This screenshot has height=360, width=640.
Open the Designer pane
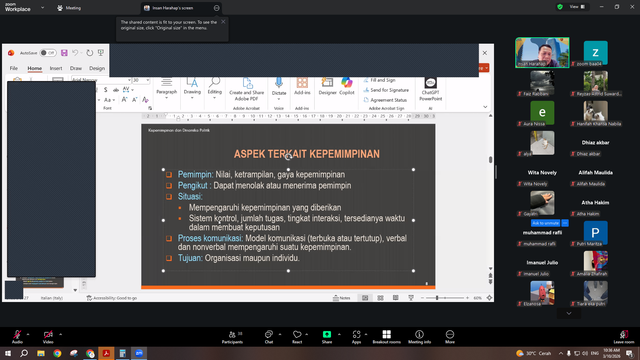[327, 86]
